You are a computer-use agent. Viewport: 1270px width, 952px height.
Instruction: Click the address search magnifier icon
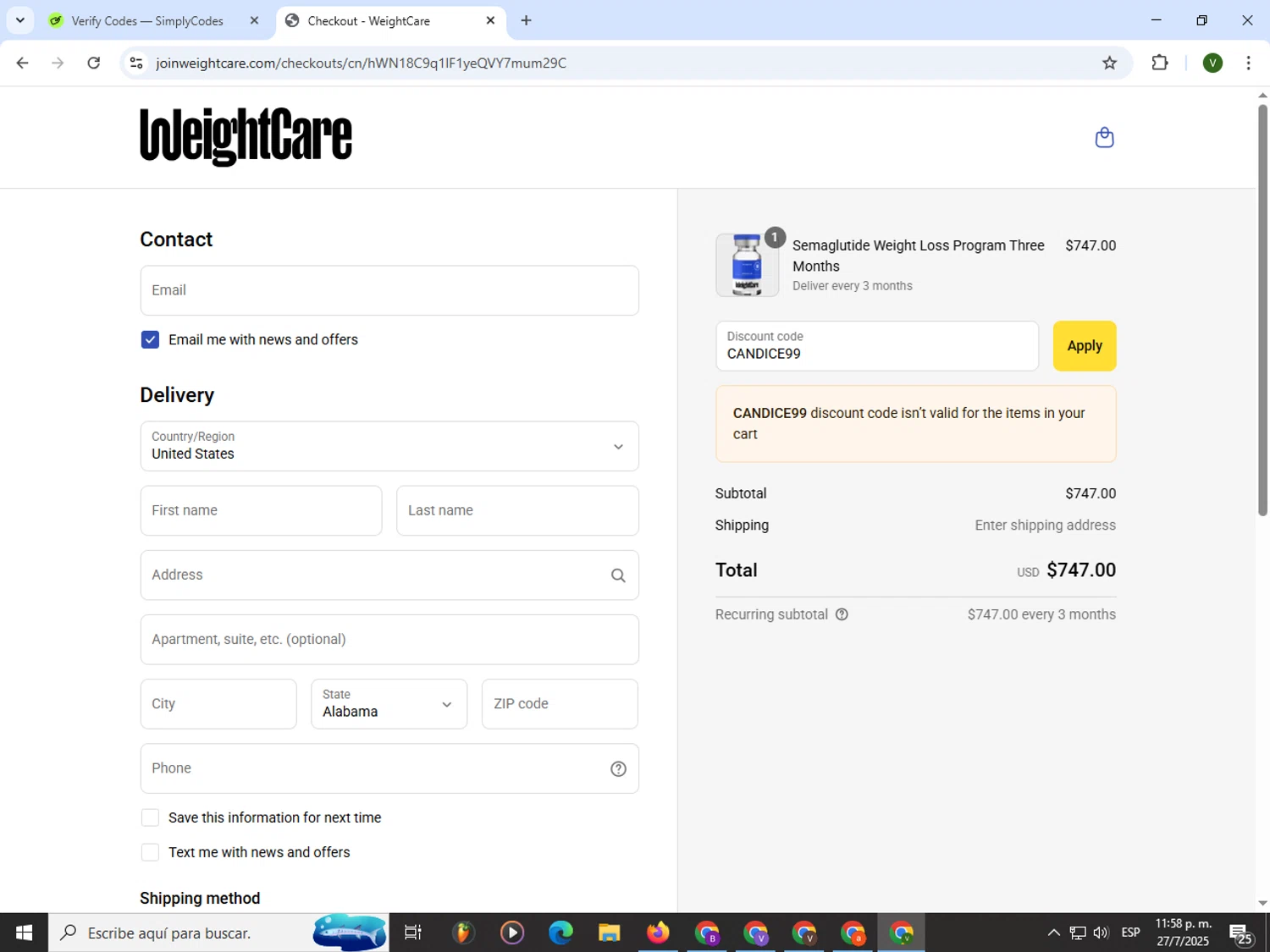coord(618,575)
